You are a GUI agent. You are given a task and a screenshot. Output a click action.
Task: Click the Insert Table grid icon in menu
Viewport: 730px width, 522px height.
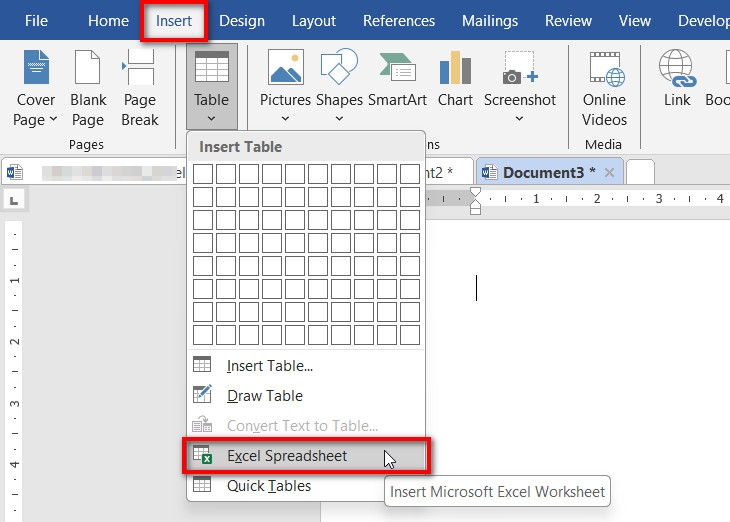click(x=202, y=365)
